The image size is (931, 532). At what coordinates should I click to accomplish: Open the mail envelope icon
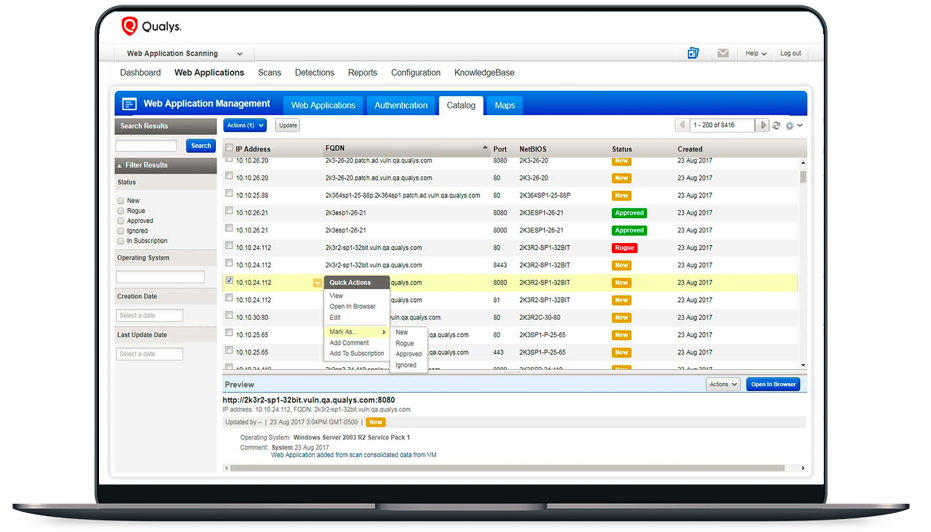point(723,53)
